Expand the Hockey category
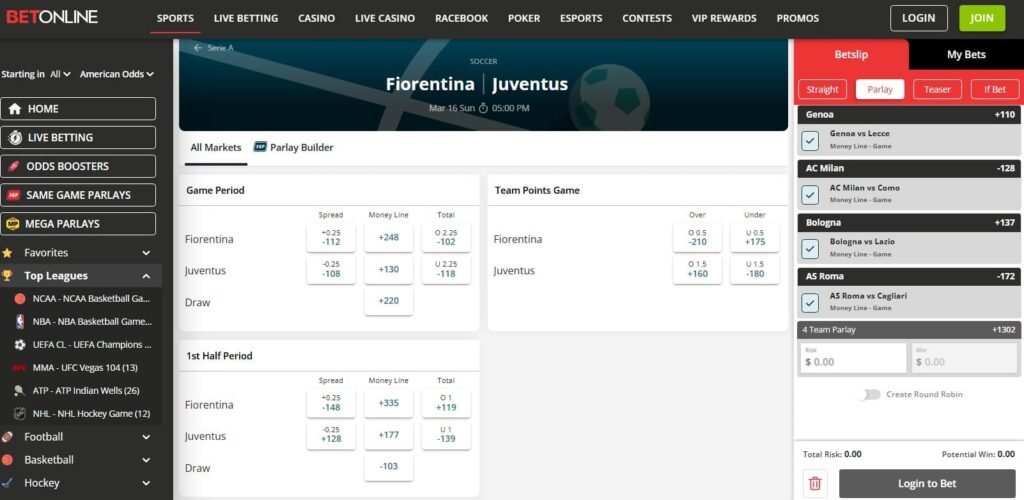1024x500 pixels. click(146, 484)
